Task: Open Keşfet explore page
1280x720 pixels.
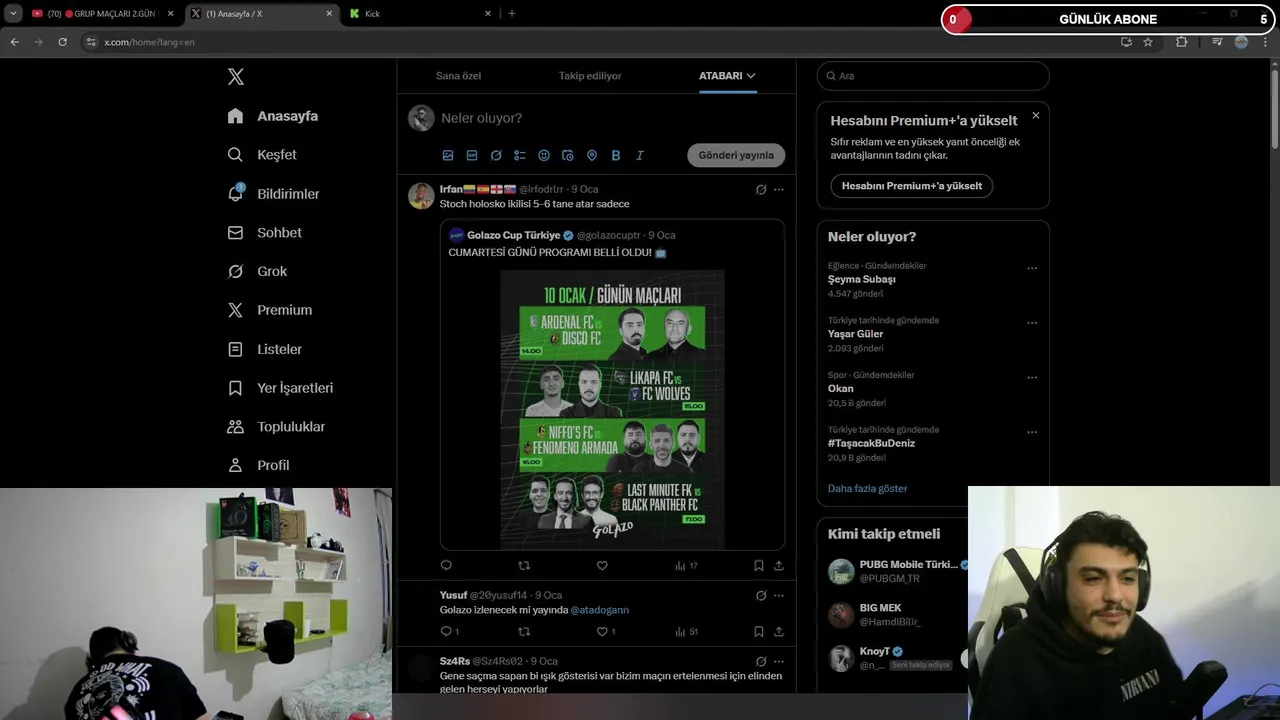Action: pos(262,155)
